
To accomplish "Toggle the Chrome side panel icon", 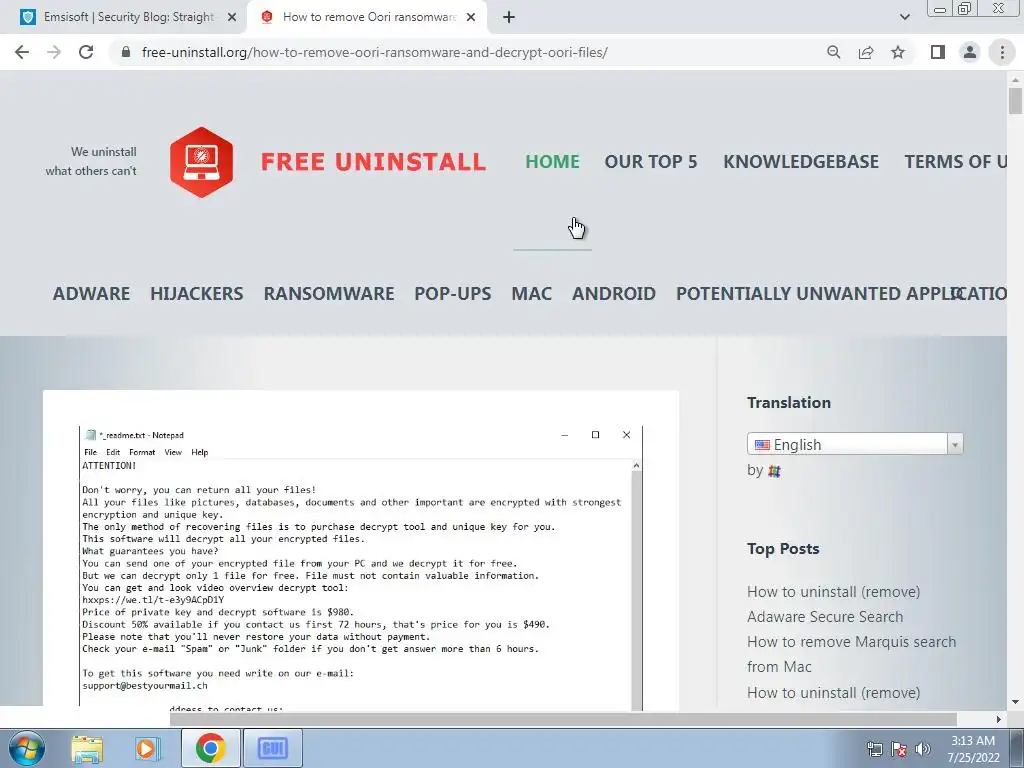I will (938, 52).
